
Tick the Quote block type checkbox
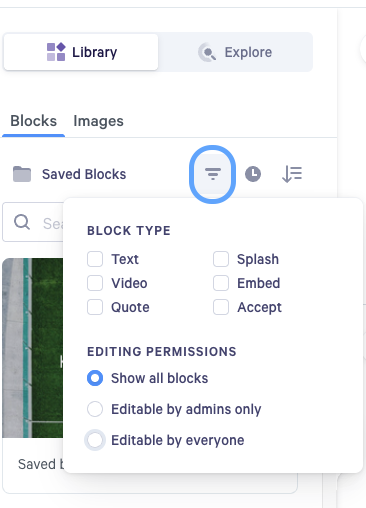pyautogui.click(x=95, y=307)
